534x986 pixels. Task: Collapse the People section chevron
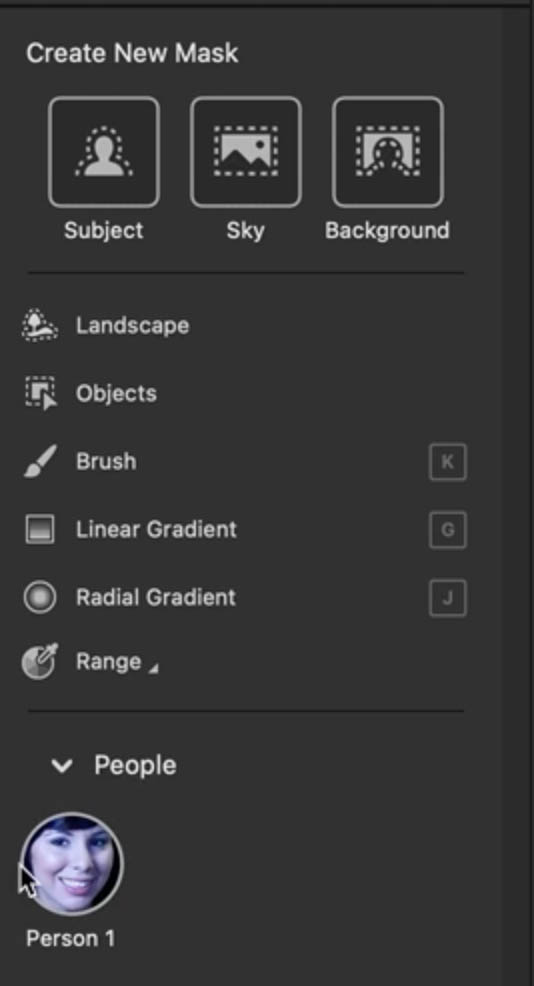pos(62,766)
